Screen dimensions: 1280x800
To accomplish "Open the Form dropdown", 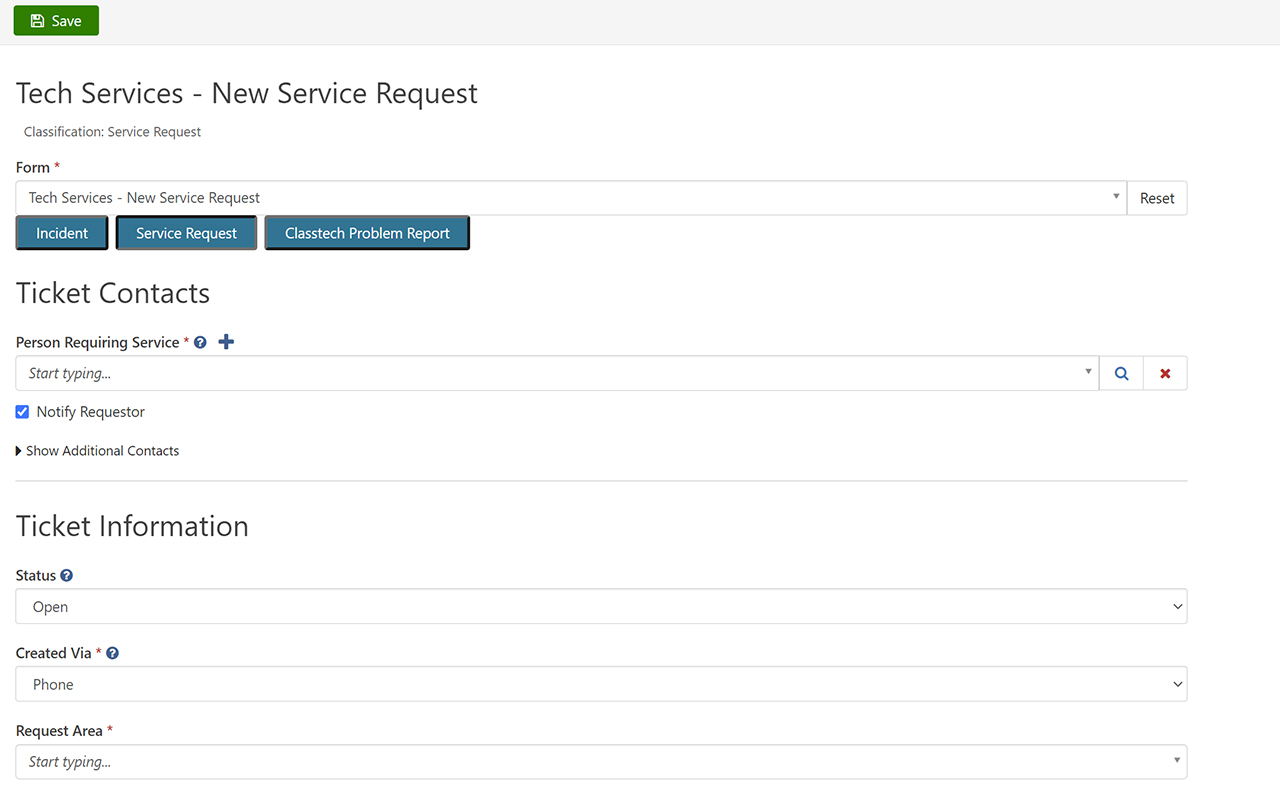I will (571, 198).
